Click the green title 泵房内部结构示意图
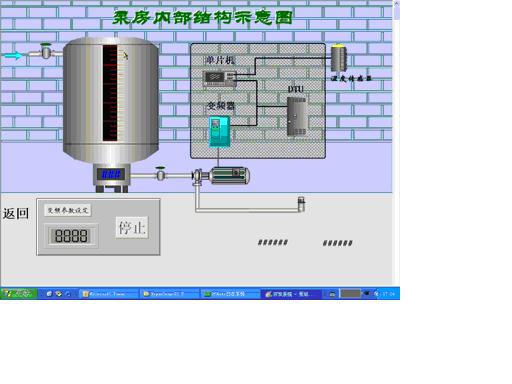 (202, 18)
